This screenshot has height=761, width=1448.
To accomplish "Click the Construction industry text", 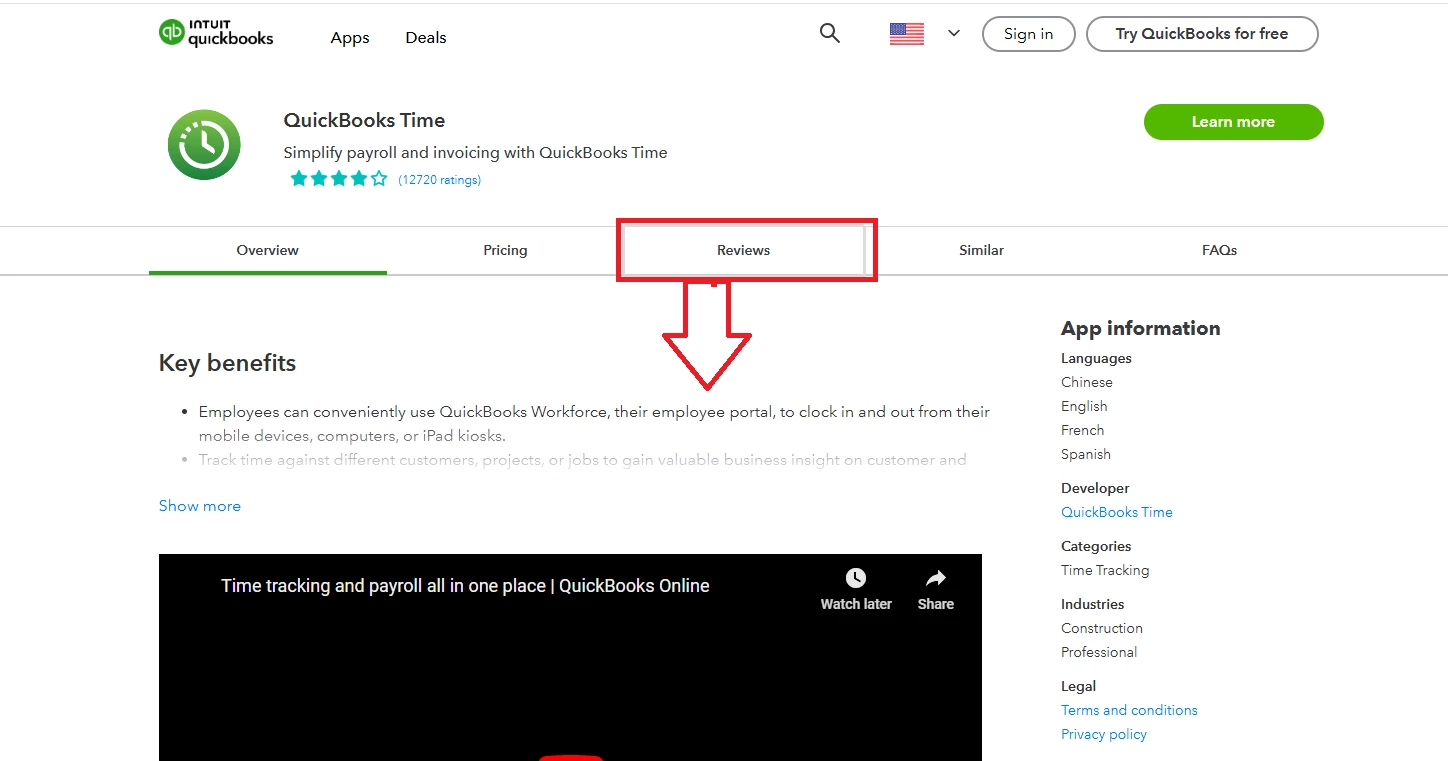I will (1102, 628).
